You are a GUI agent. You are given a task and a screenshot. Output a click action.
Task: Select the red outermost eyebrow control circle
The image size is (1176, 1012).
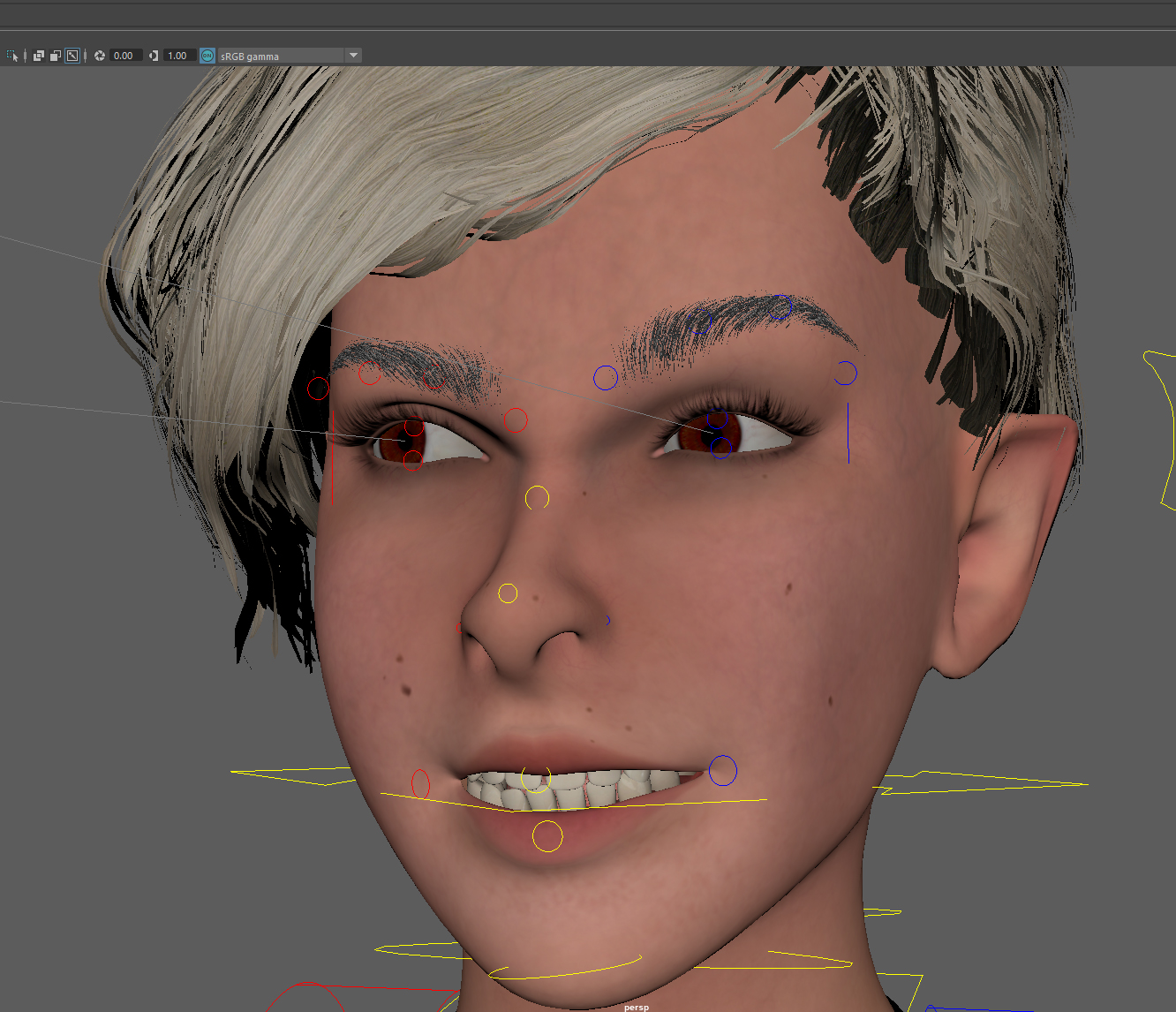pos(318,388)
